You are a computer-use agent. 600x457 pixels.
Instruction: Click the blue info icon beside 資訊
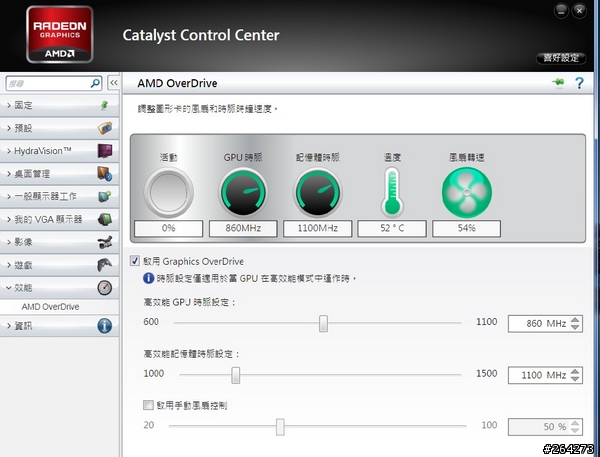pyautogui.click(x=104, y=326)
